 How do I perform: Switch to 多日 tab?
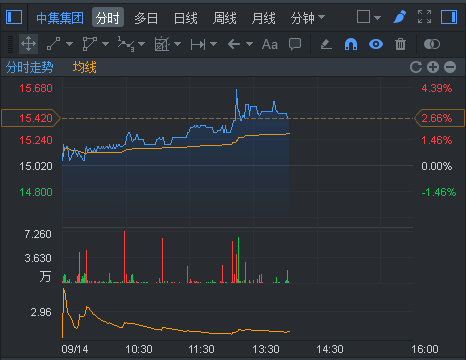coord(146,18)
